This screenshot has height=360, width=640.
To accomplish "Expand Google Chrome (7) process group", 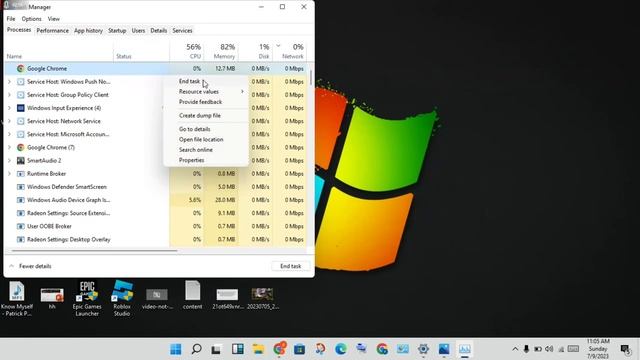I will 9,147.
